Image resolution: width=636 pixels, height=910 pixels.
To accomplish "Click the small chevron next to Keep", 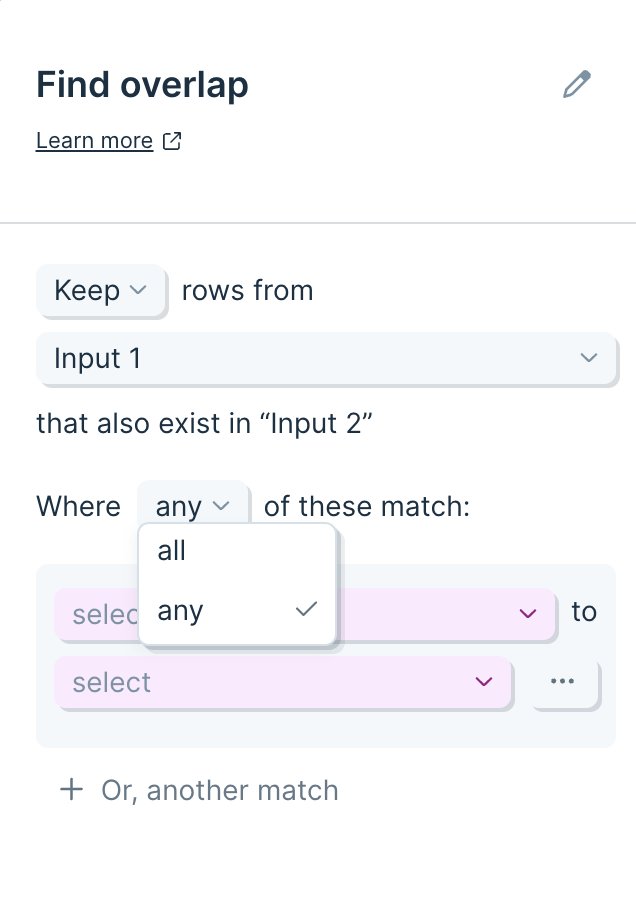I will pos(138,290).
